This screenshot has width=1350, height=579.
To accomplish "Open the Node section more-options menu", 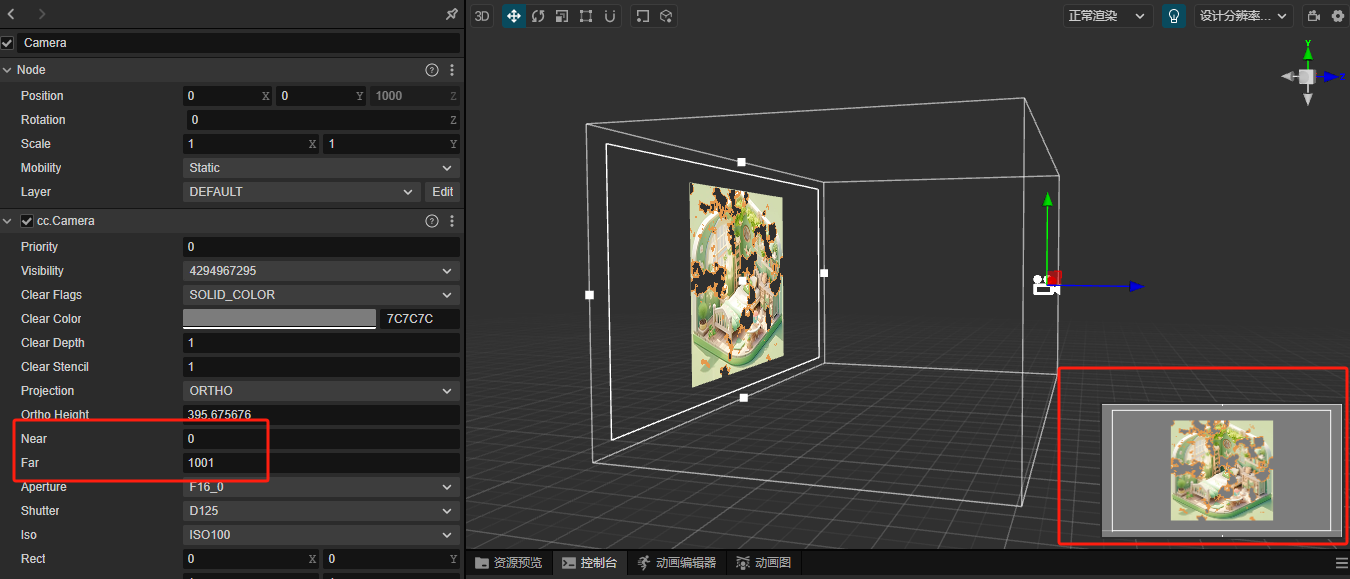I will pos(452,70).
